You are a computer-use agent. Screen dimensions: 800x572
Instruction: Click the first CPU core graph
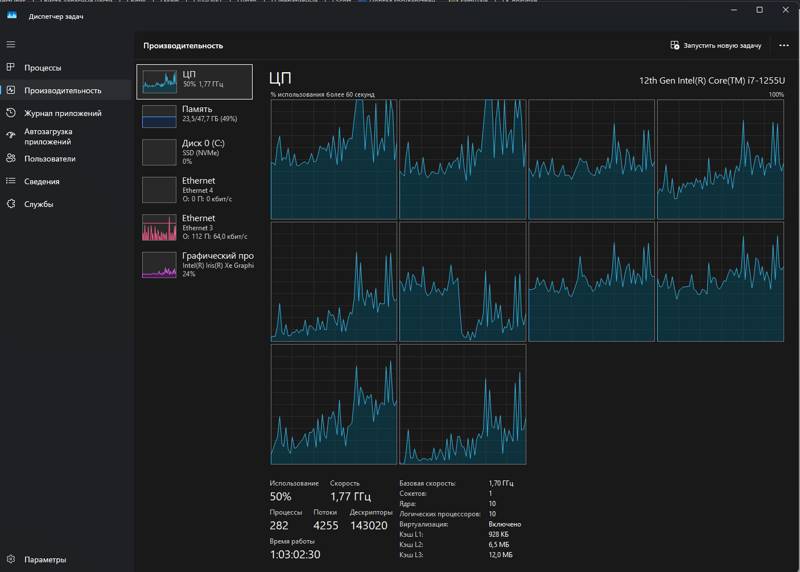333,159
